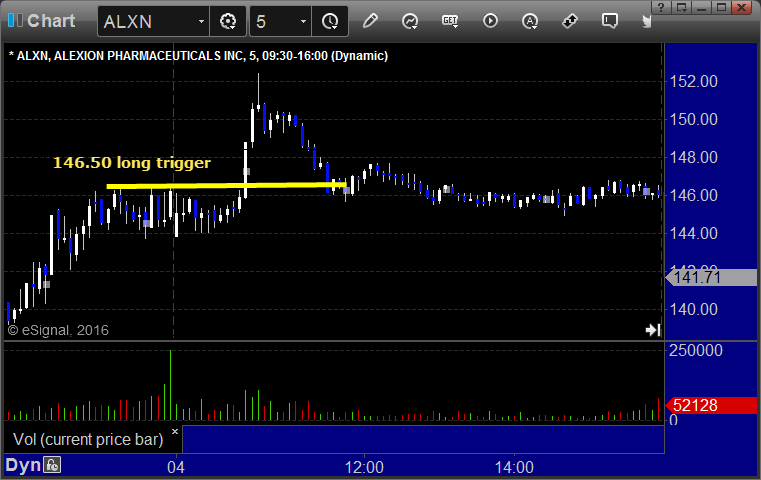Click the trade arrows diamond icon
This screenshot has width=761, height=480.
pos(570,21)
